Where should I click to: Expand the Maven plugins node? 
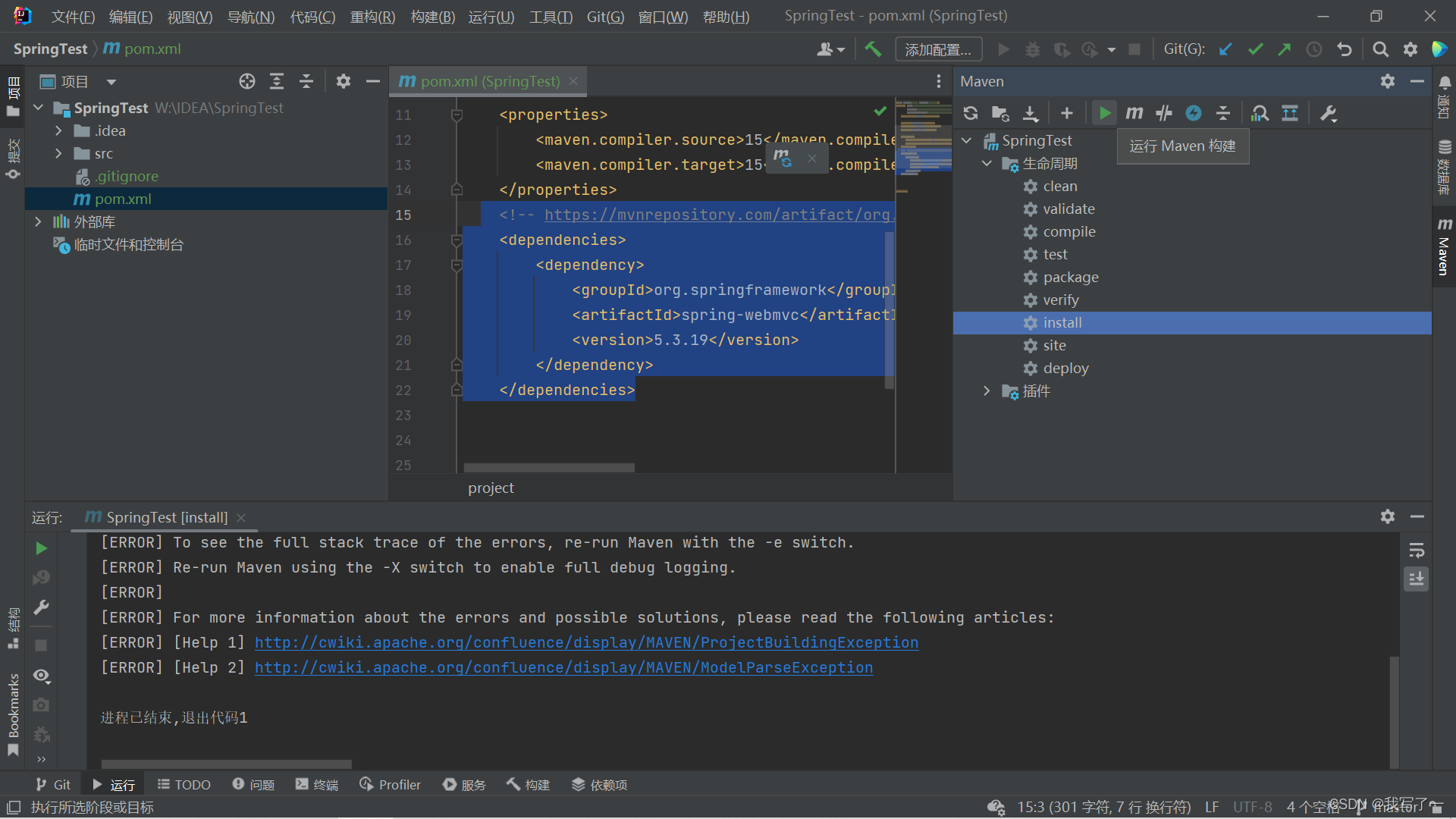point(987,391)
